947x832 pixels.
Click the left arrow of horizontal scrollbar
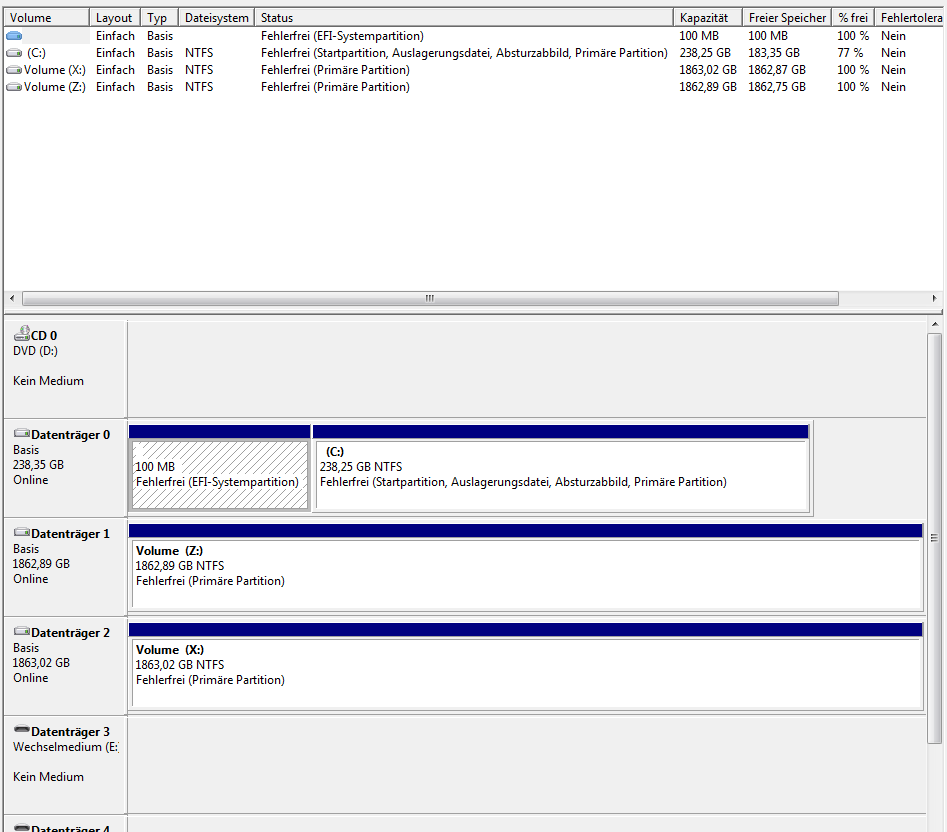click(12, 298)
